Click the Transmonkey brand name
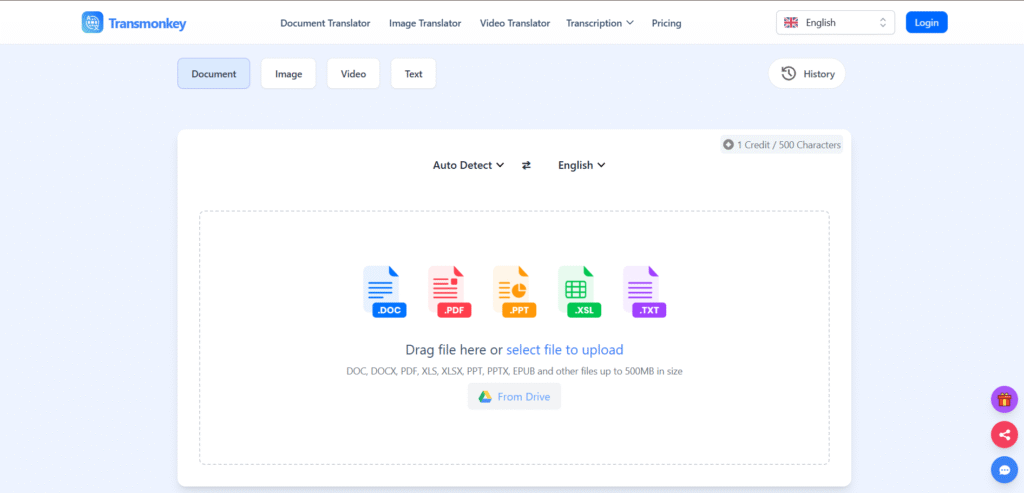This screenshot has width=1024, height=493. pos(148,24)
